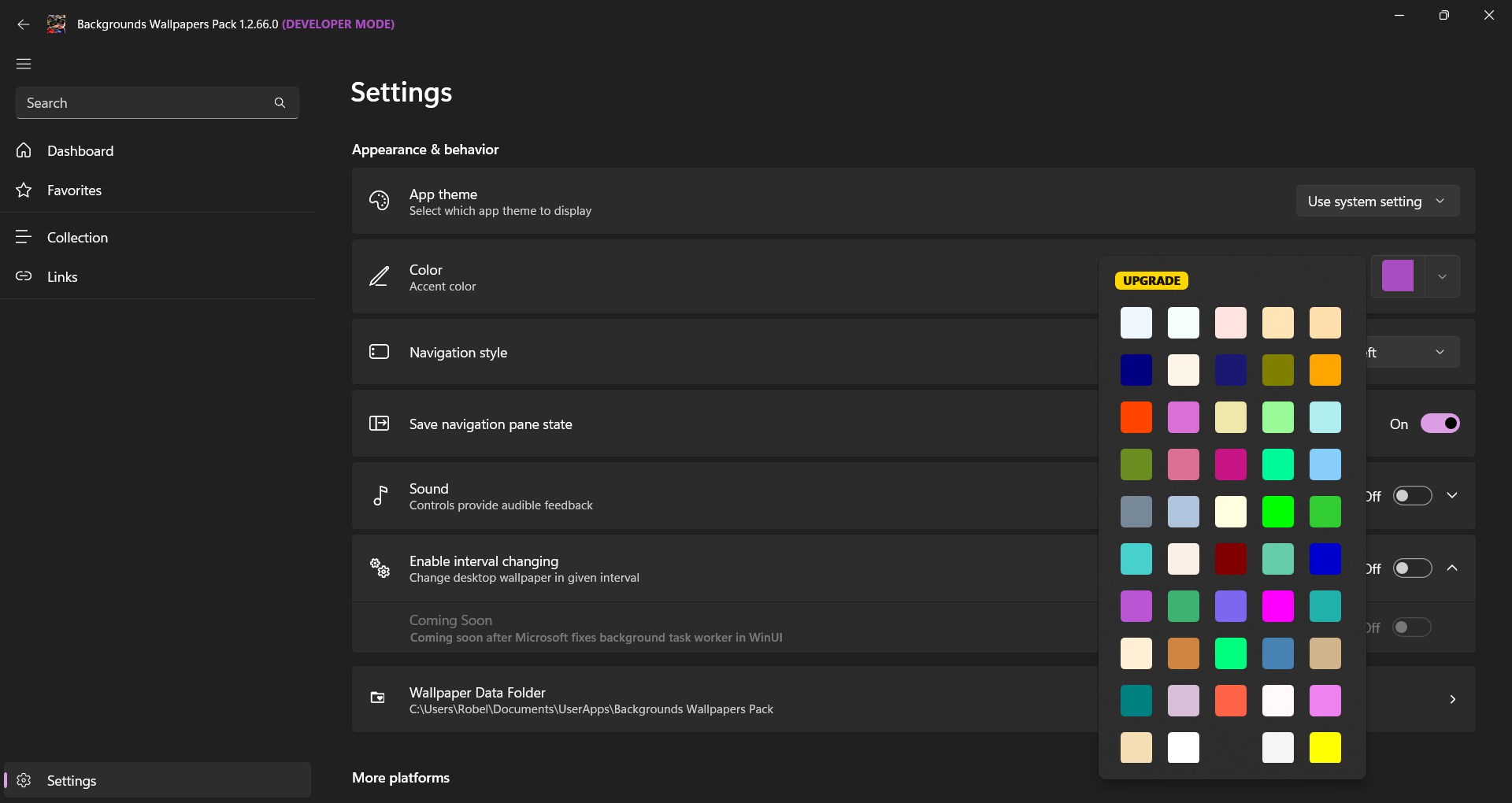The width and height of the screenshot is (1512, 803).
Task: Open Links page
Action: point(157,276)
